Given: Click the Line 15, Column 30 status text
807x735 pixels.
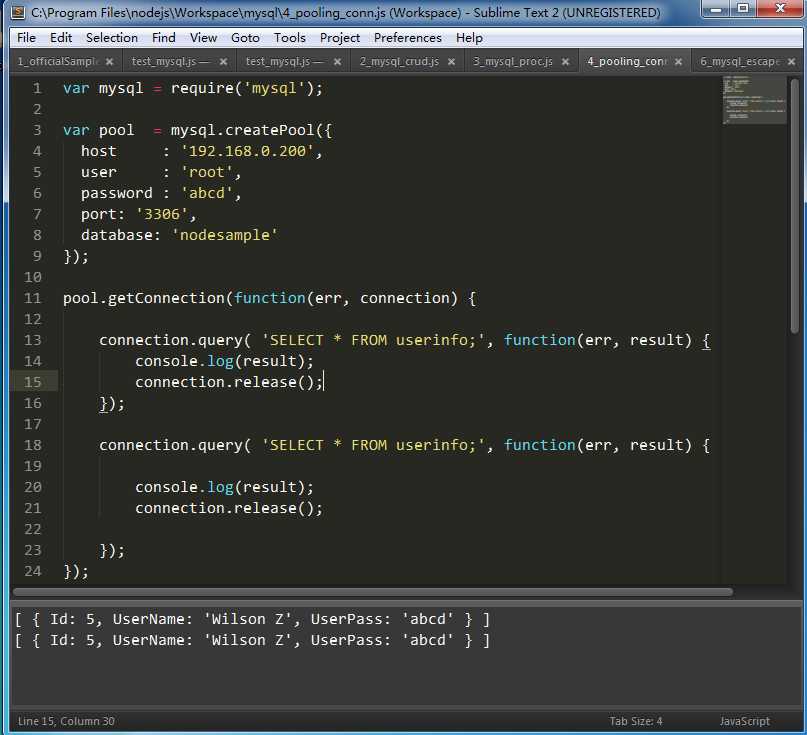Looking at the screenshot, I should [66, 721].
